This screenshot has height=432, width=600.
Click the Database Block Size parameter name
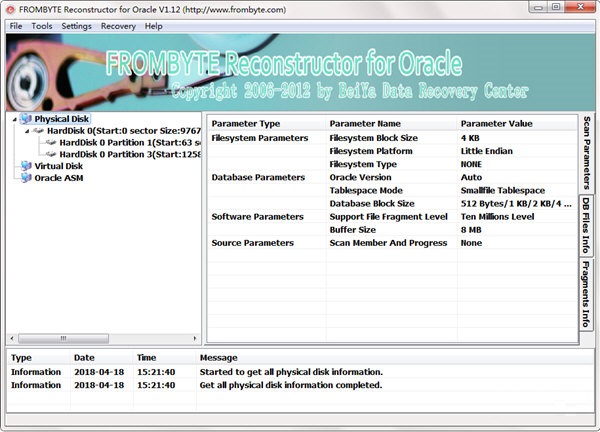click(372, 204)
